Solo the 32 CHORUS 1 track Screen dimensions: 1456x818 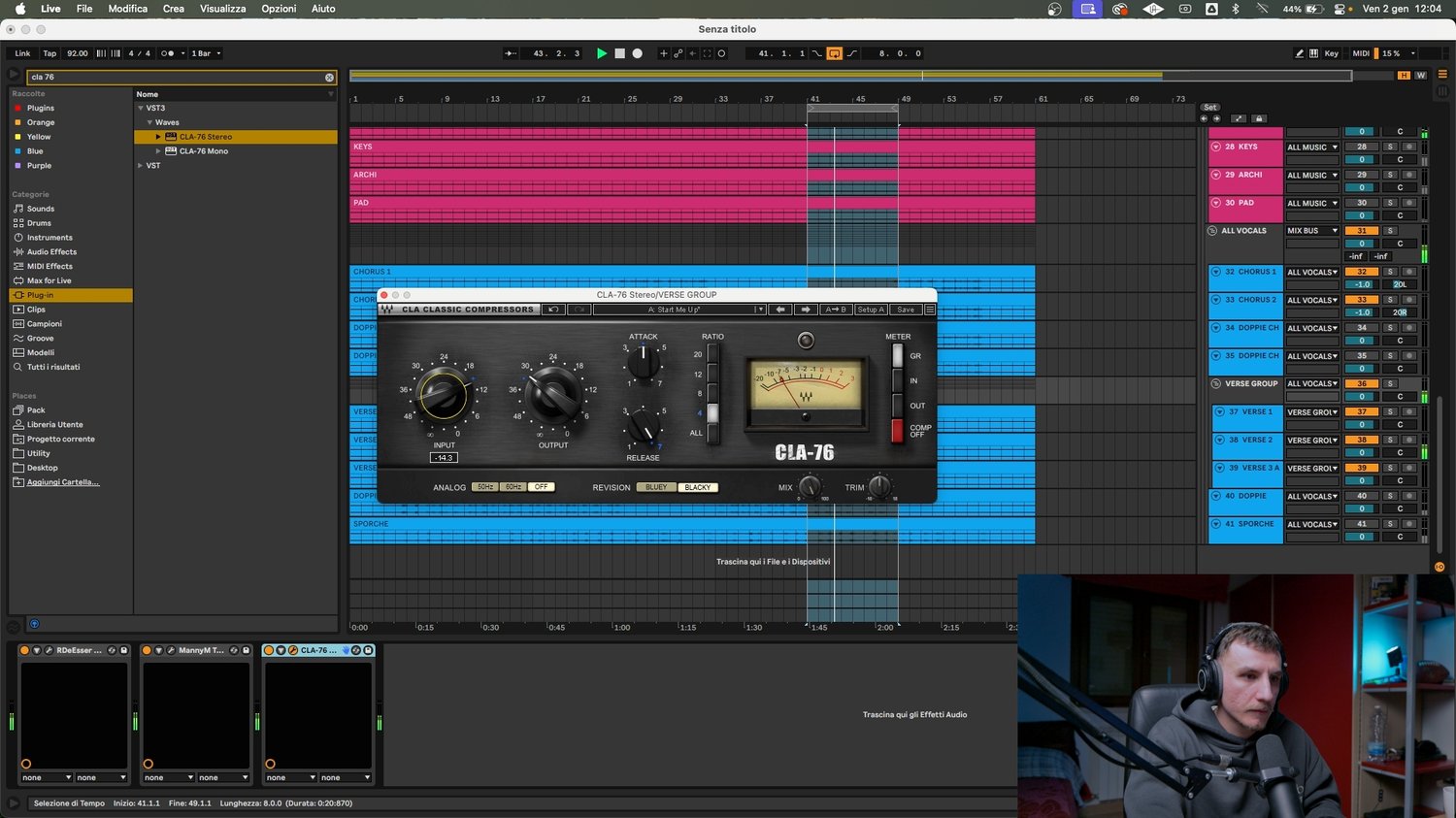(1390, 272)
